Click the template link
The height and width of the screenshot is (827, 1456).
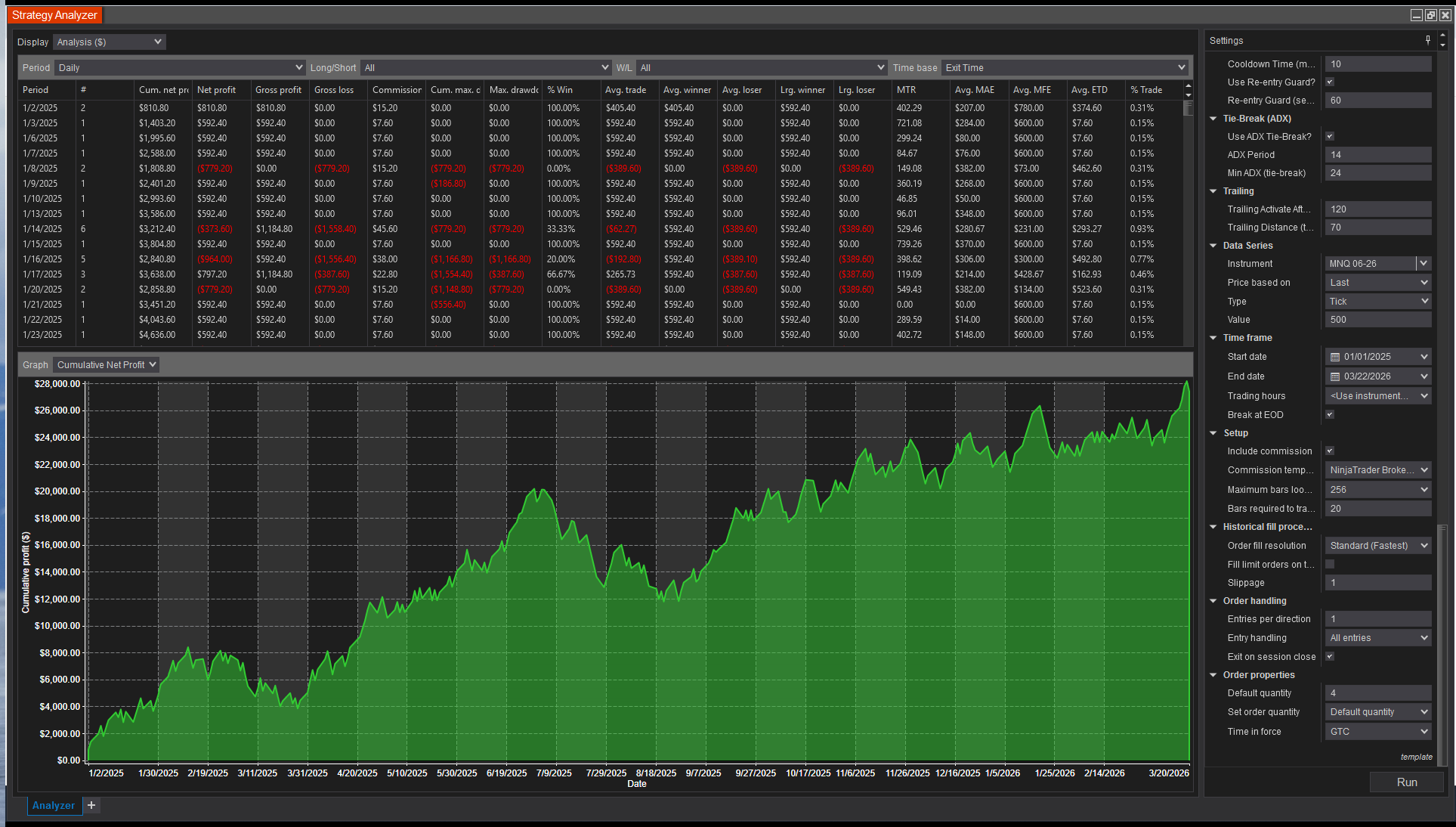point(1416,757)
